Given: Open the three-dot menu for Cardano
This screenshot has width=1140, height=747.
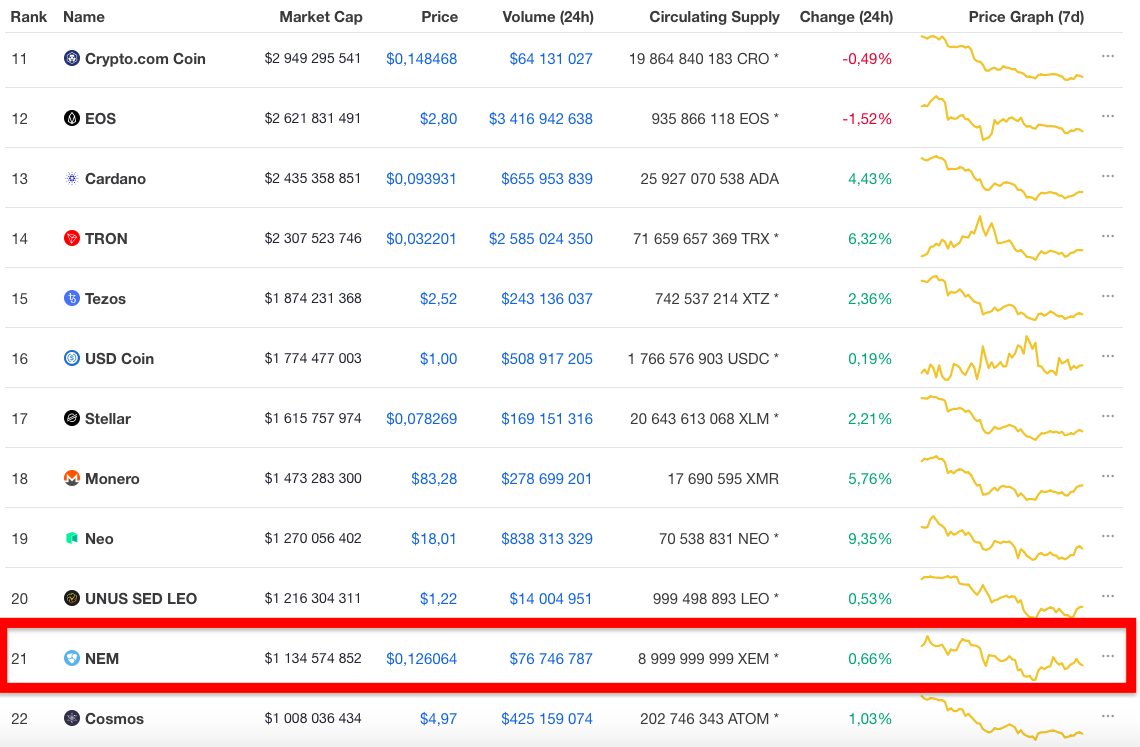Looking at the screenshot, I should click(x=1107, y=176).
